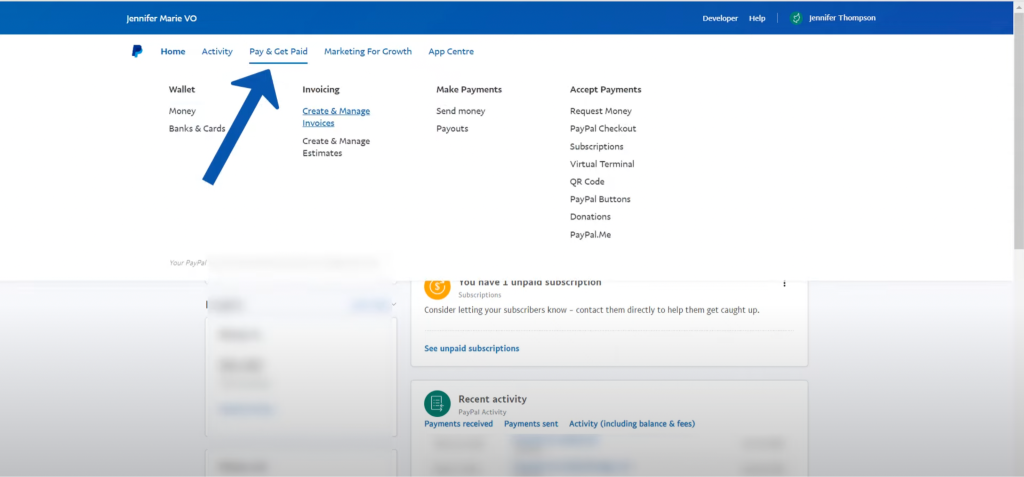Open Jennifer Thompson profile avatar icon
Viewport: 1024px width, 477px height.
(795, 18)
